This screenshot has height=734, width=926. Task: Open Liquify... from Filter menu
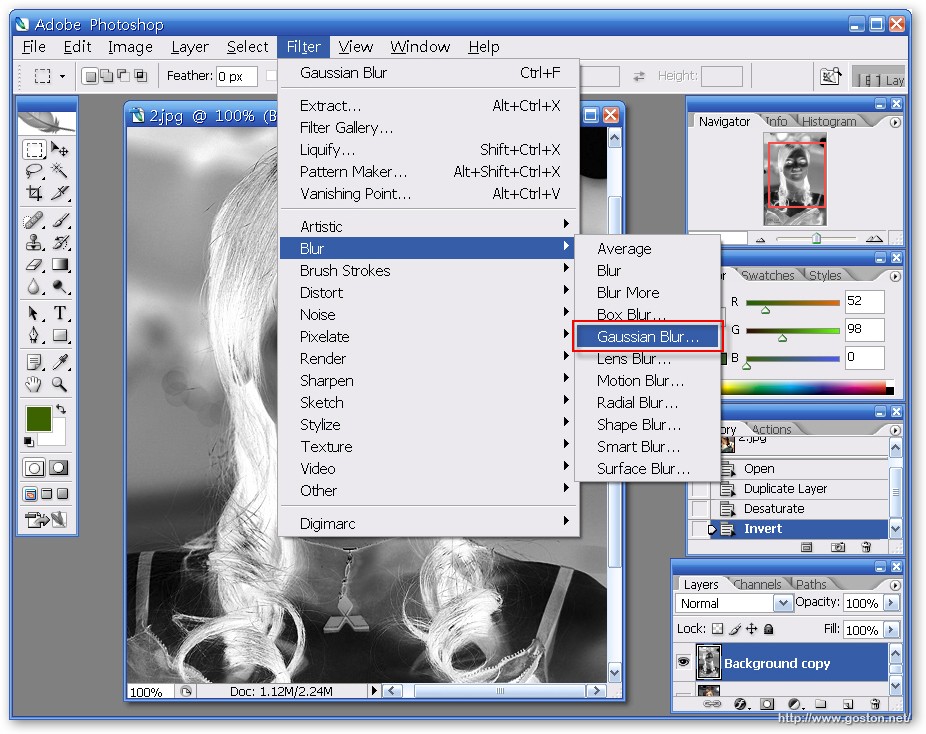tap(429, 149)
